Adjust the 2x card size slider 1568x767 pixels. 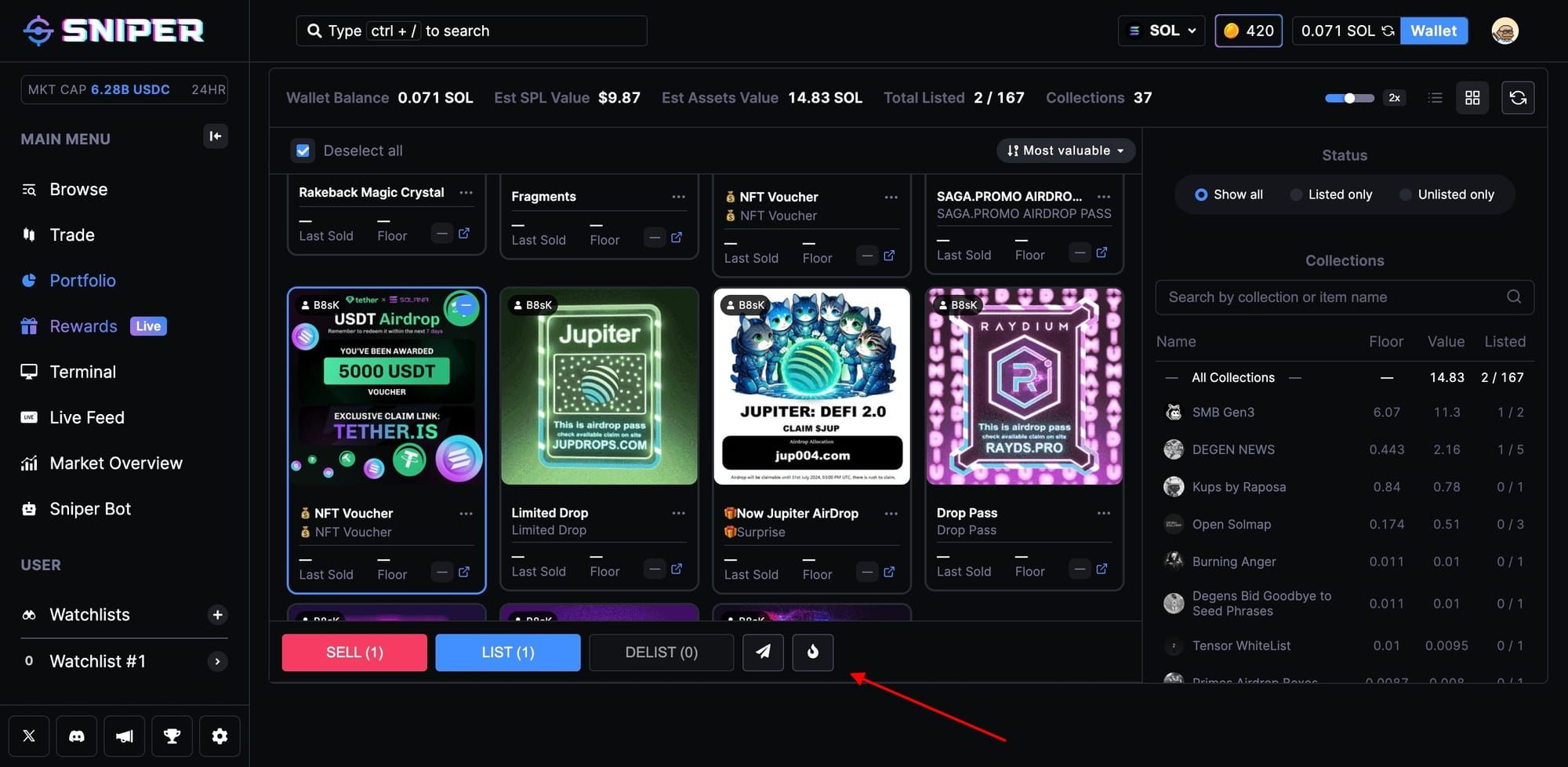click(1349, 97)
